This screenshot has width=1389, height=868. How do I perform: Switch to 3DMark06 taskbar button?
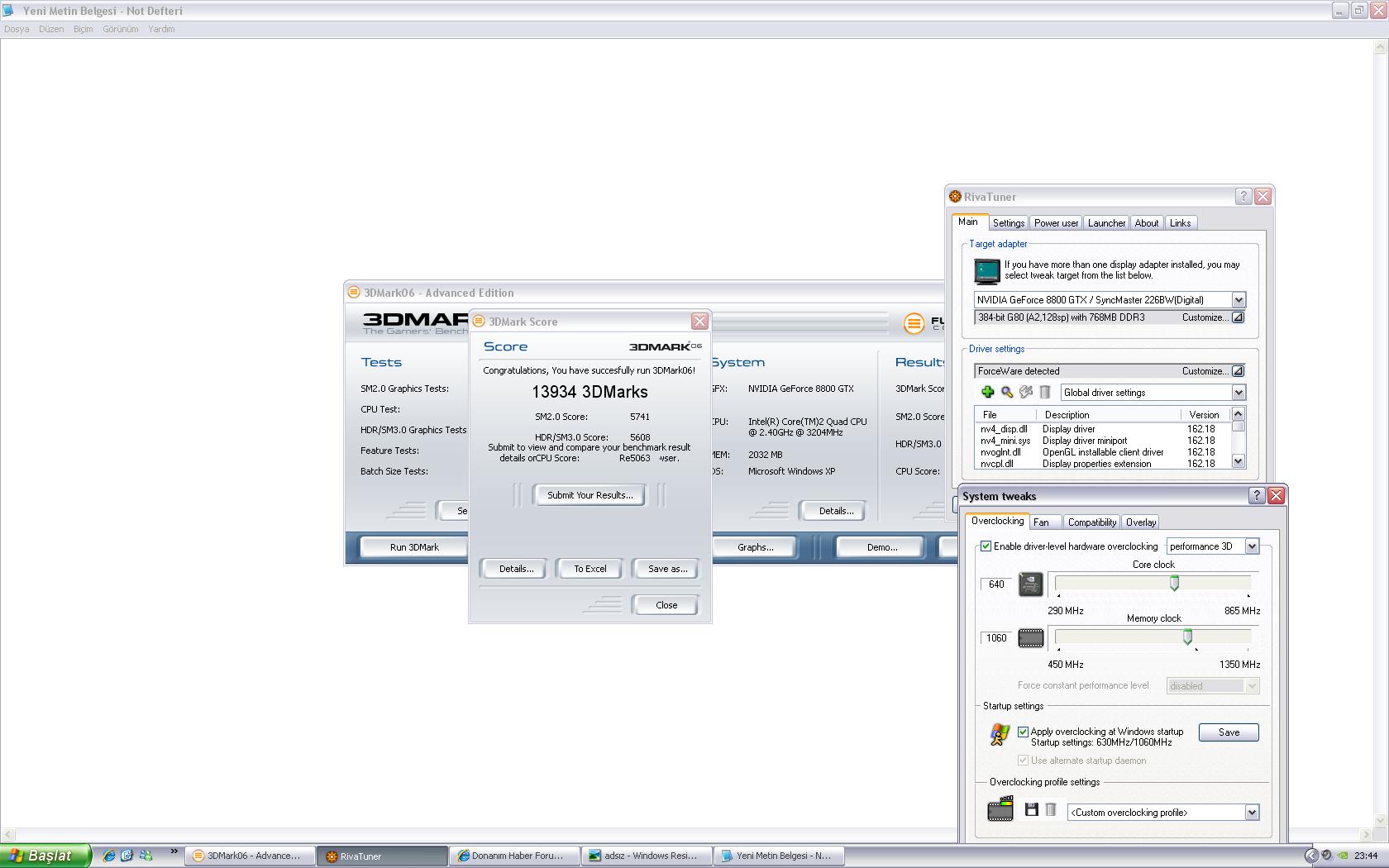click(250, 856)
